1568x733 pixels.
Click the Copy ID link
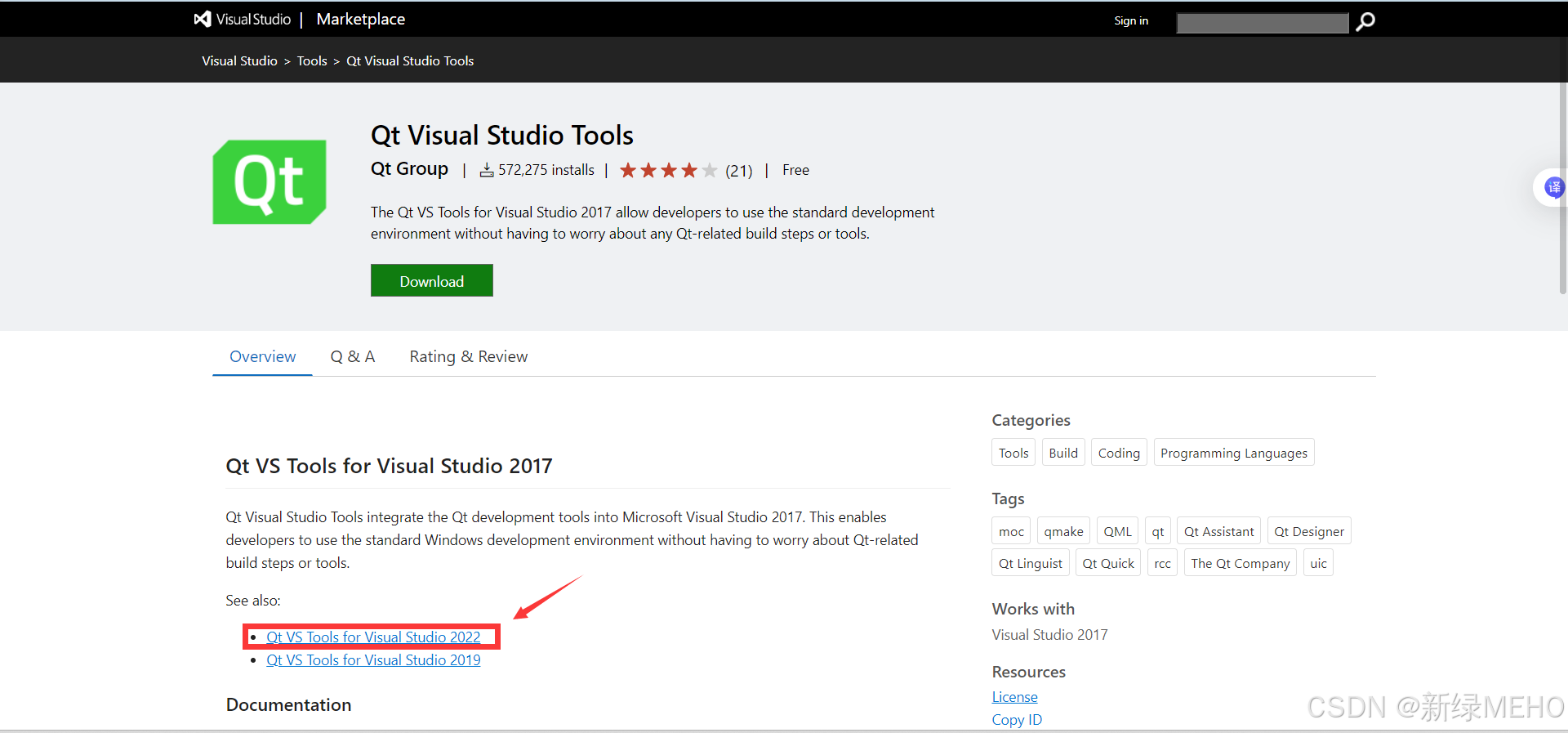pos(1017,720)
